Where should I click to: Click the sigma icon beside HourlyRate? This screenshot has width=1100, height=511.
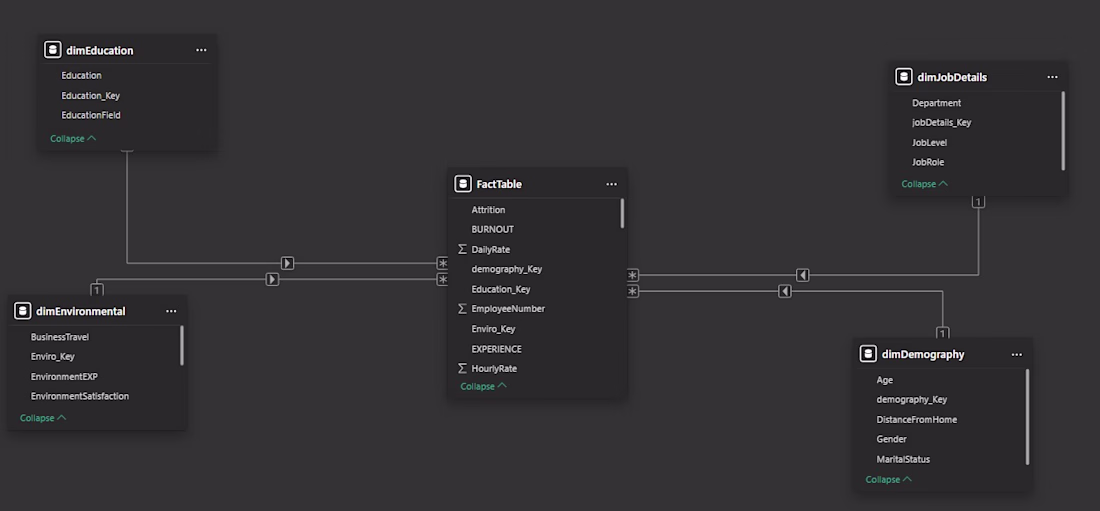pyautogui.click(x=462, y=369)
